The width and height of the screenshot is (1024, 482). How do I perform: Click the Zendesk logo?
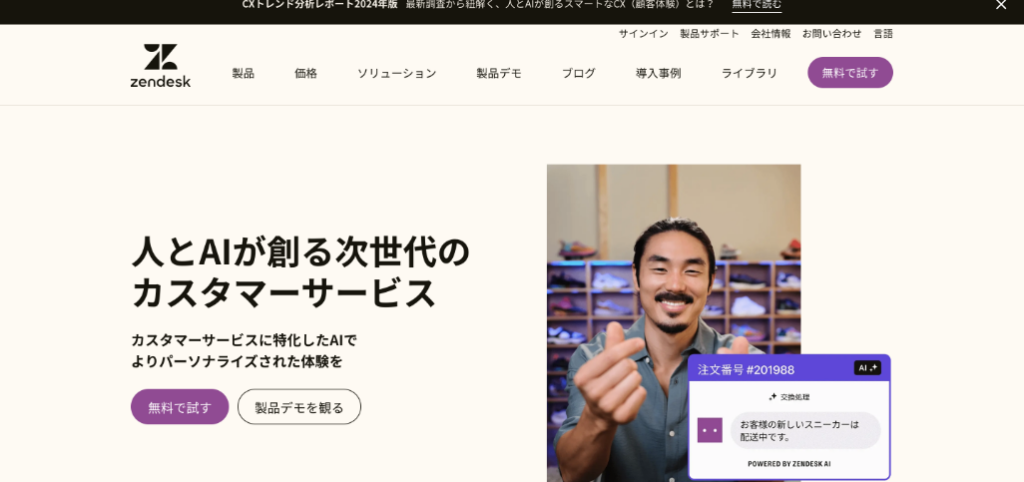click(x=161, y=66)
